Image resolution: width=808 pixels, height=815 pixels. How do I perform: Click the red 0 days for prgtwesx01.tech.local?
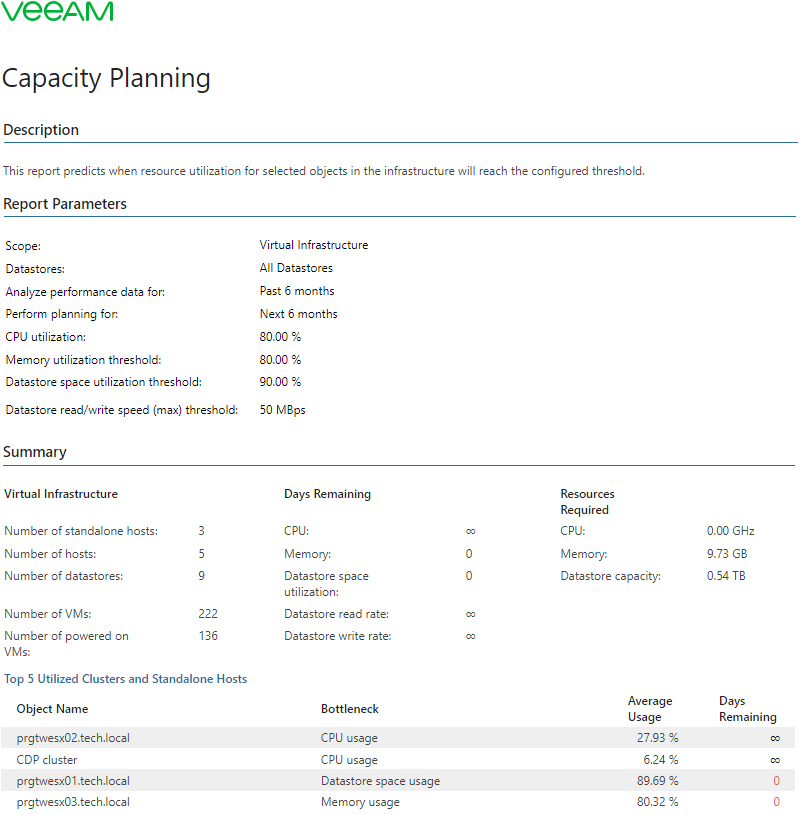click(776, 781)
